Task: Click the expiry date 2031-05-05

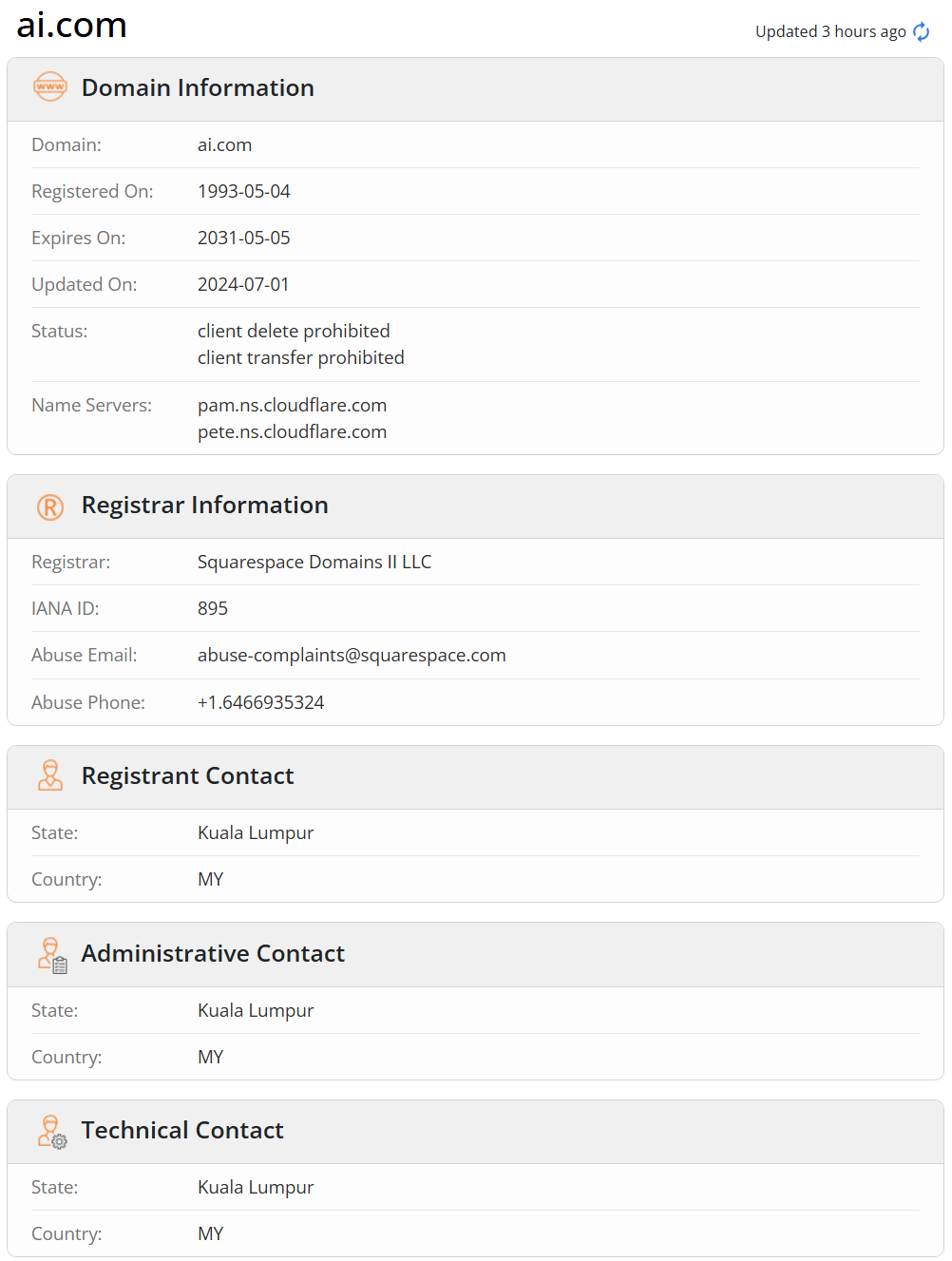Action: coord(243,239)
